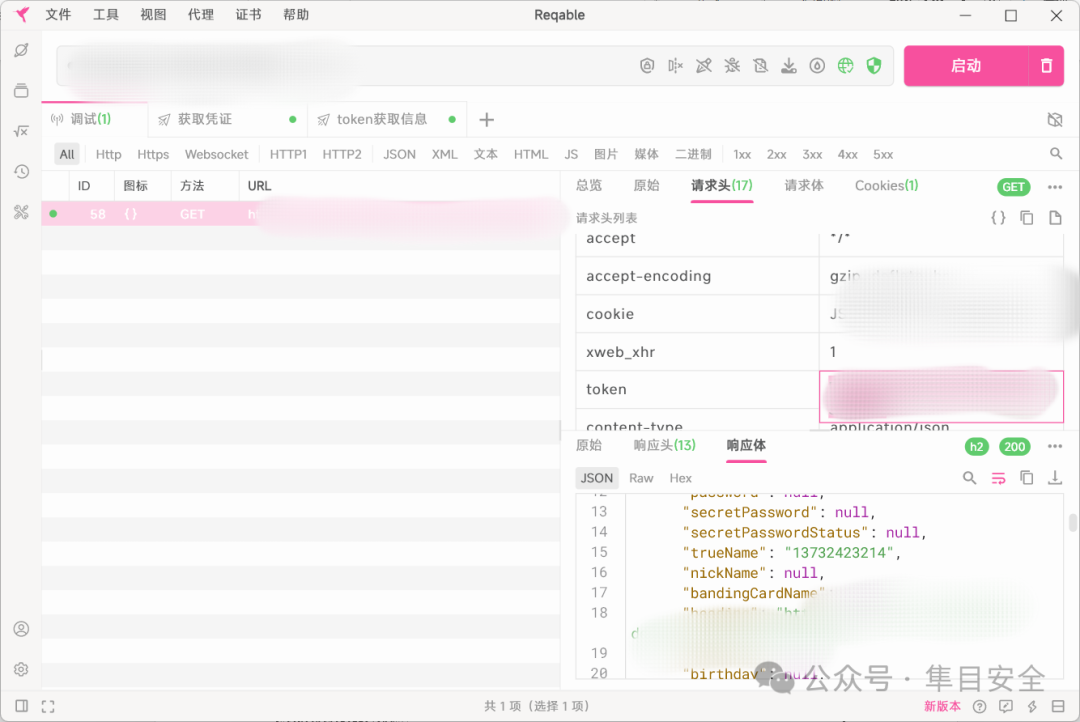Filter the list by 2xx status
This screenshot has width=1080, height=722.
pos(776,154)
